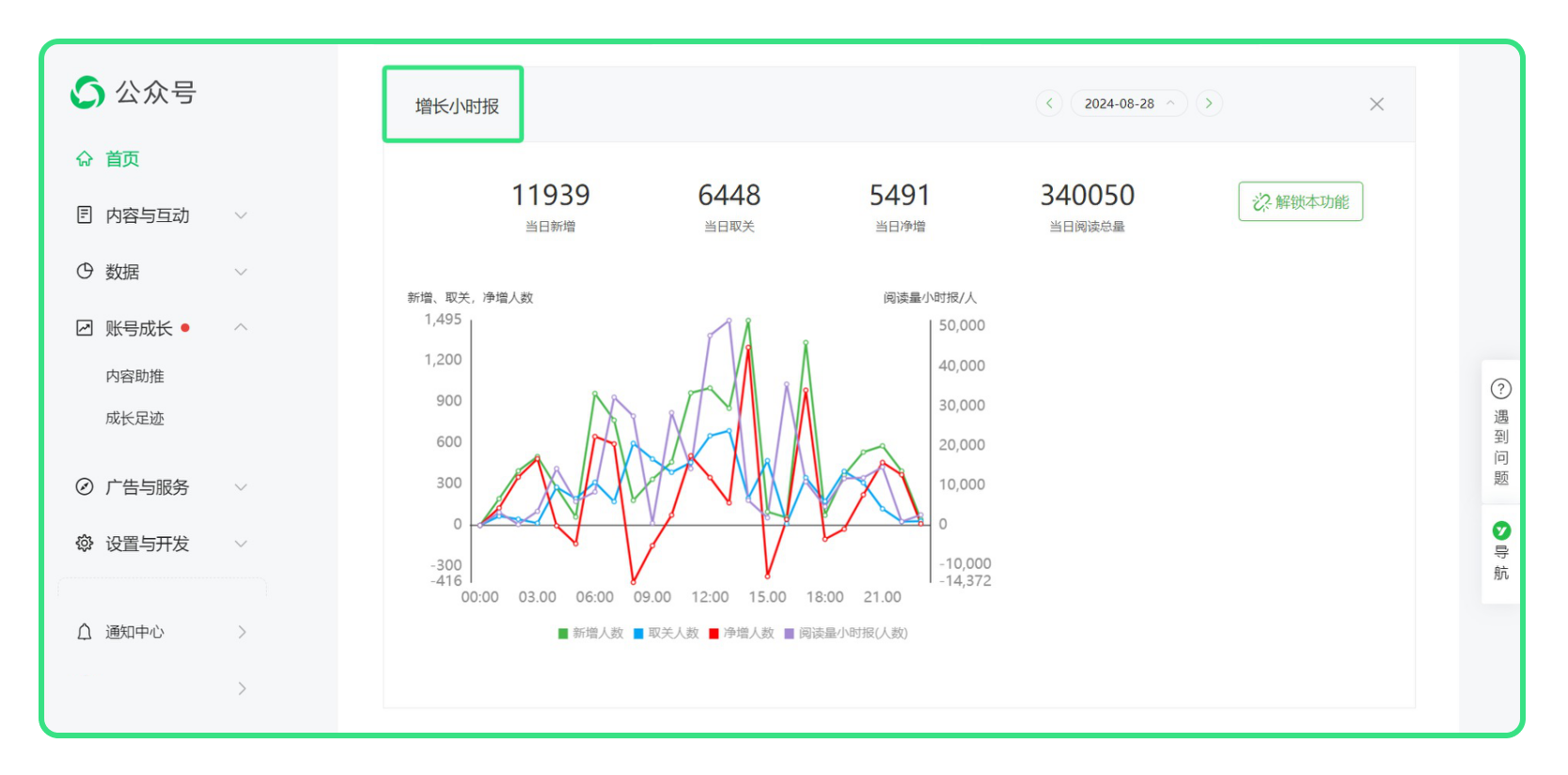The image size is (1568, 775).
Task: Open the 首页 menu item
Action: click(122, 159)
